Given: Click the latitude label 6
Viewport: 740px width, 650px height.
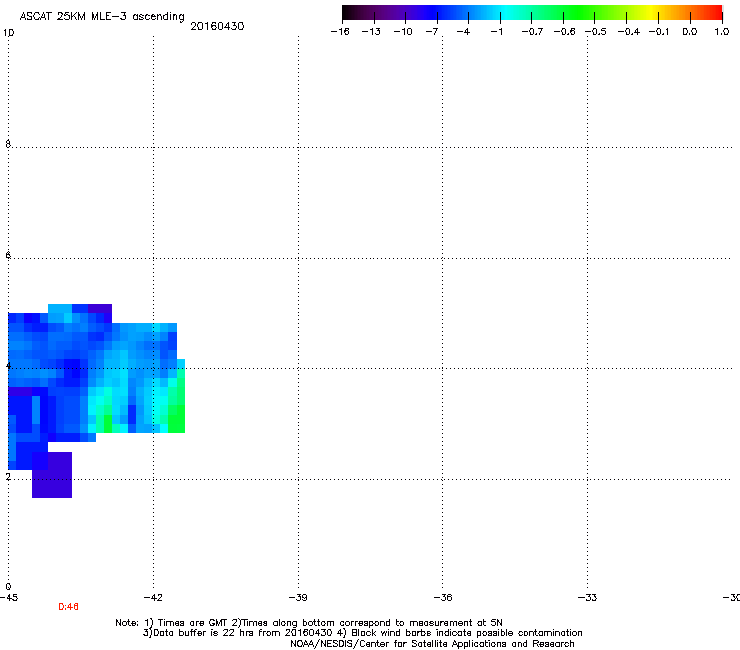Looking at the screenshot, I should 8,255.
